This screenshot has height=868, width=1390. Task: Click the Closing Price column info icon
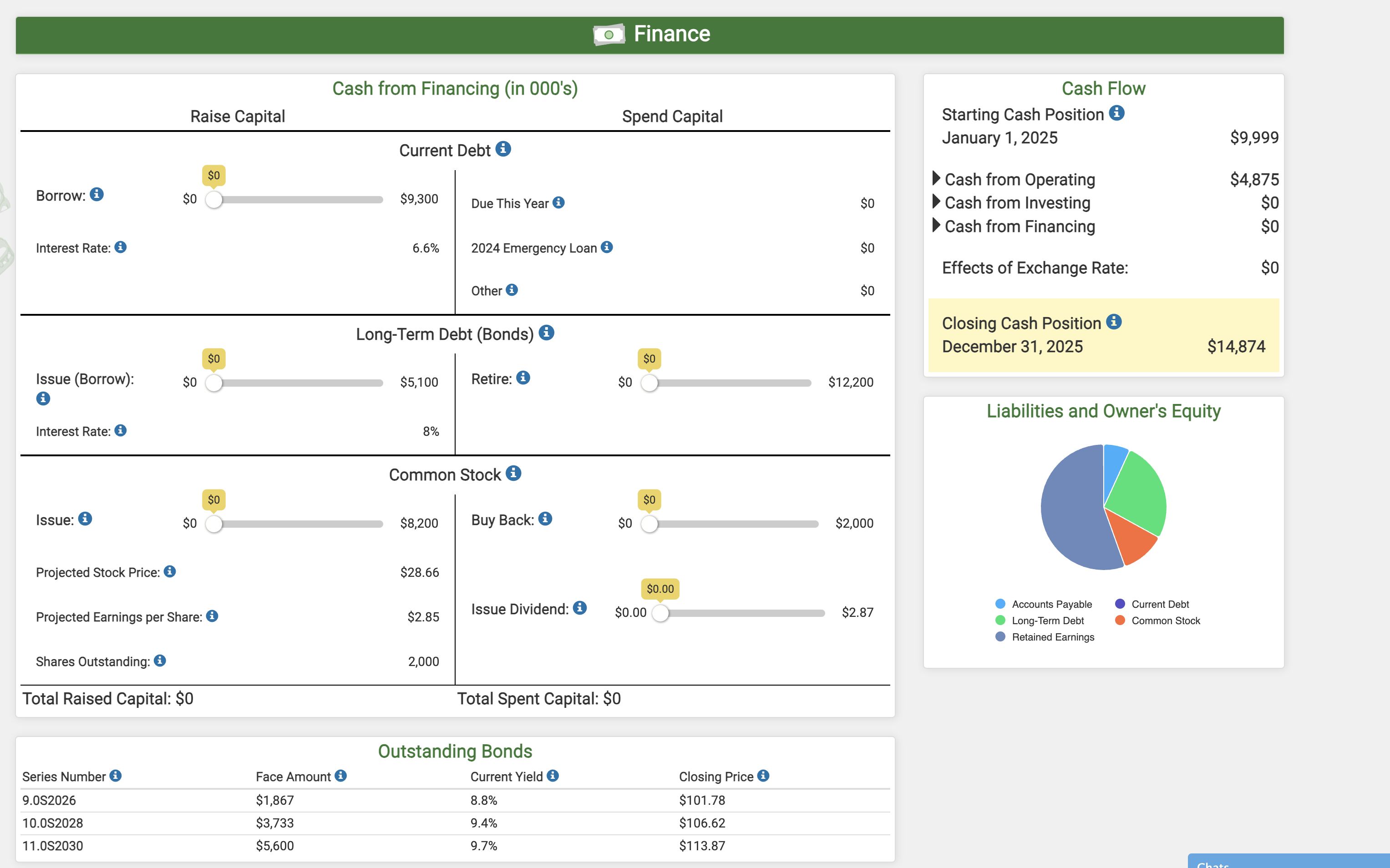click(763, 776)
